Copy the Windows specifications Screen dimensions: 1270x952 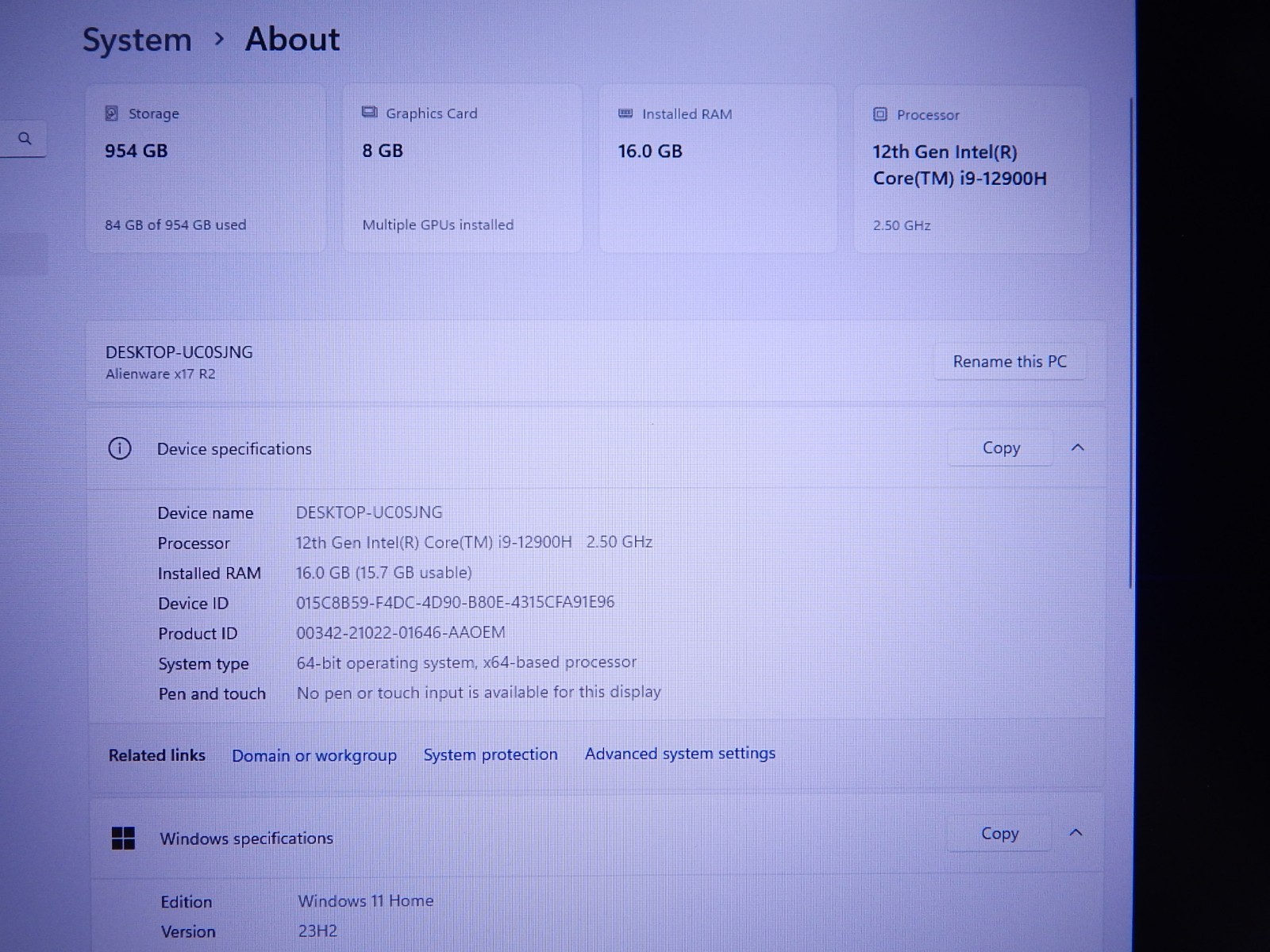(x=999, y=833)
